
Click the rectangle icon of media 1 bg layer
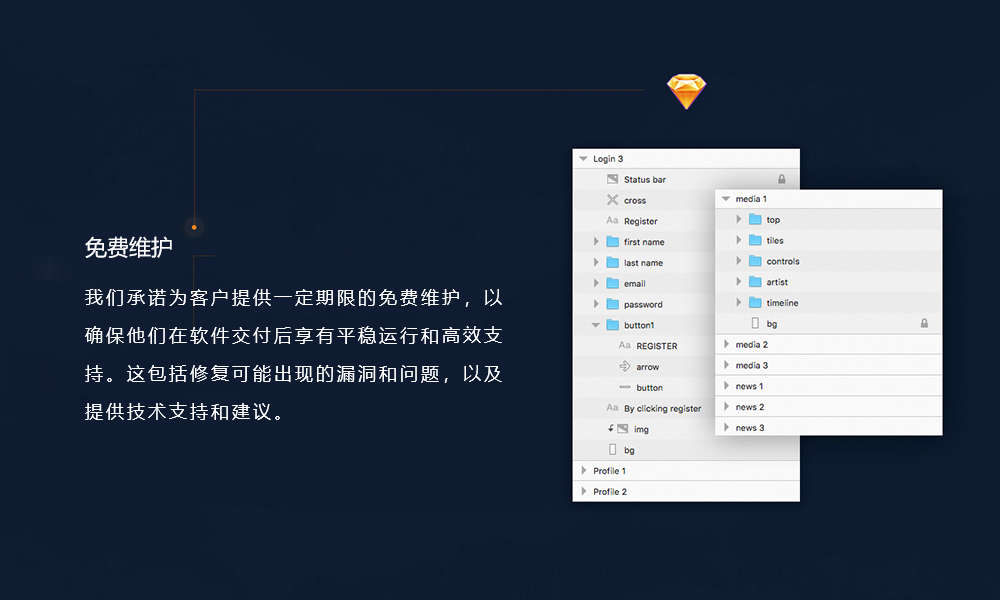coord(754,324)
